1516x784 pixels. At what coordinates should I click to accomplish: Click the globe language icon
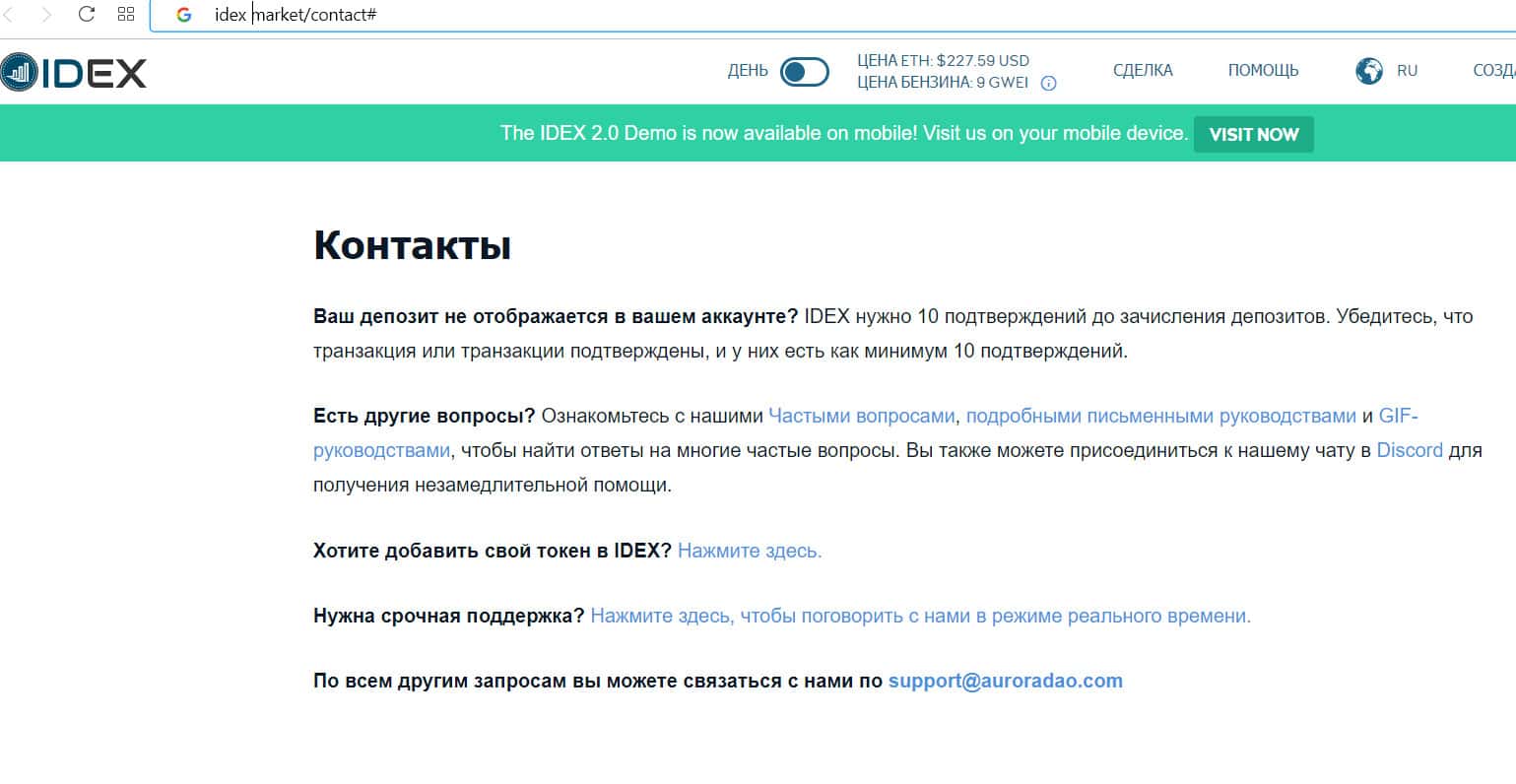[1369, 71]
